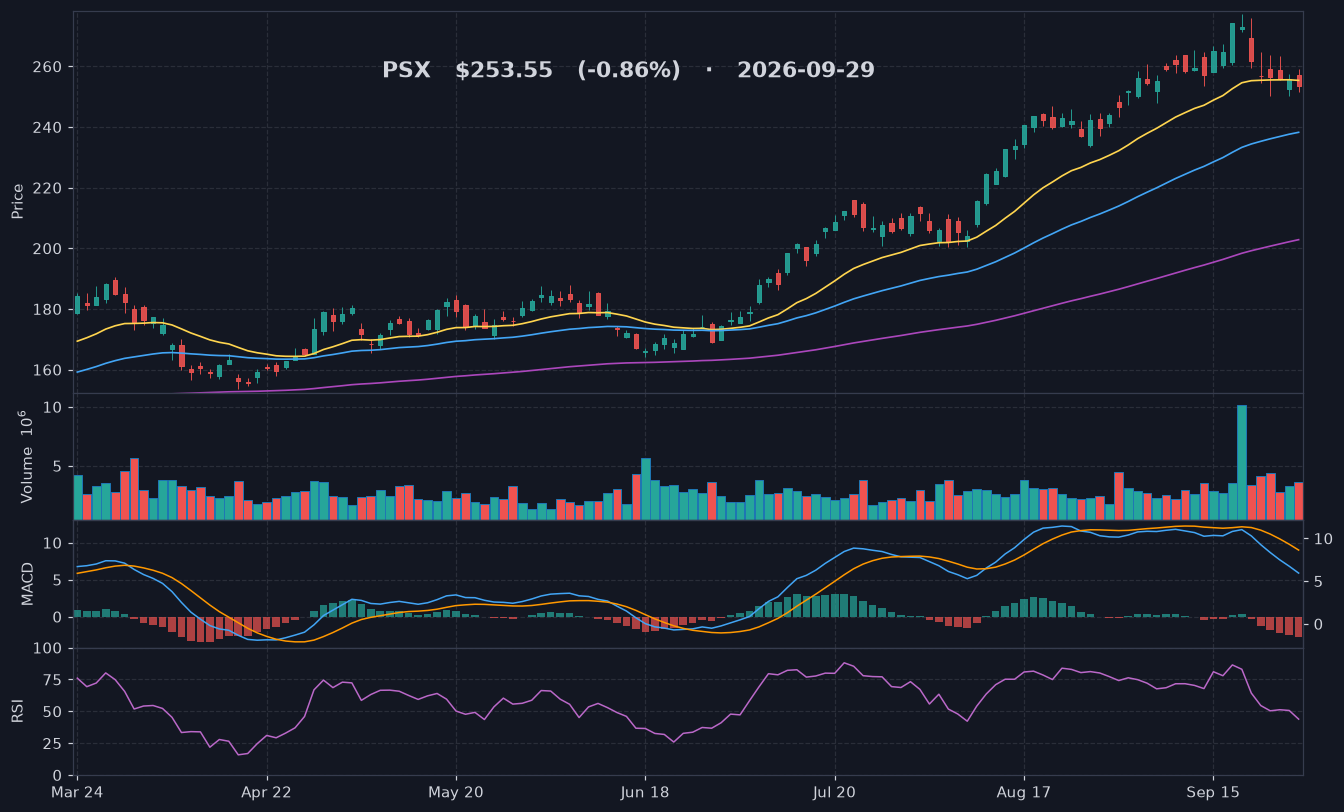Screen dimensions: 1344x812
Task: Click the 2026-09-29 date in the title
Action: click(806, 70)
